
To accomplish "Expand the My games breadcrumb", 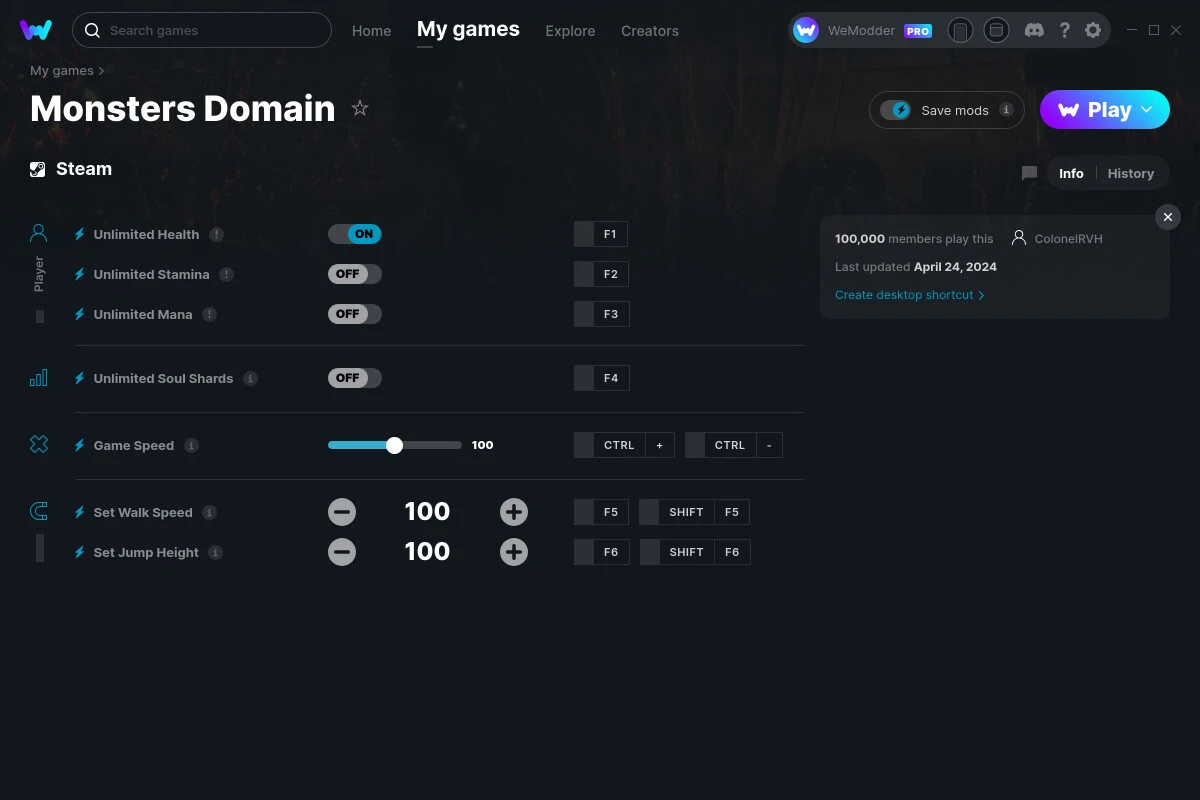I will 61,70.
